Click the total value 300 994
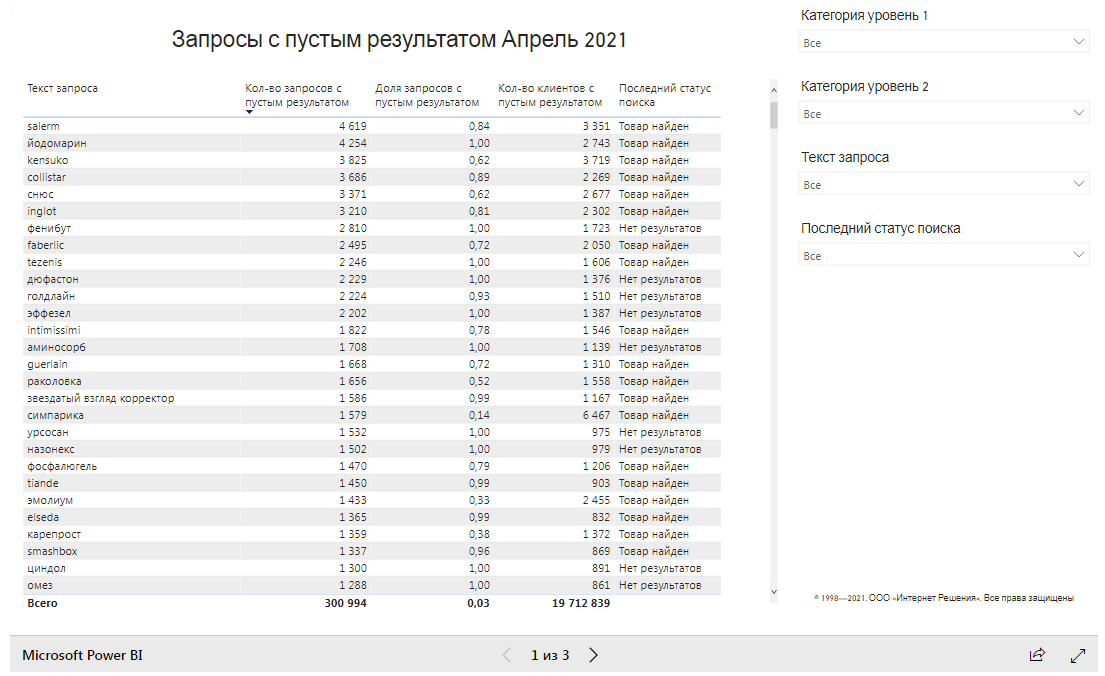This screenshot has width=1105, height=676. pyautogui.click(x=345, y=603)
